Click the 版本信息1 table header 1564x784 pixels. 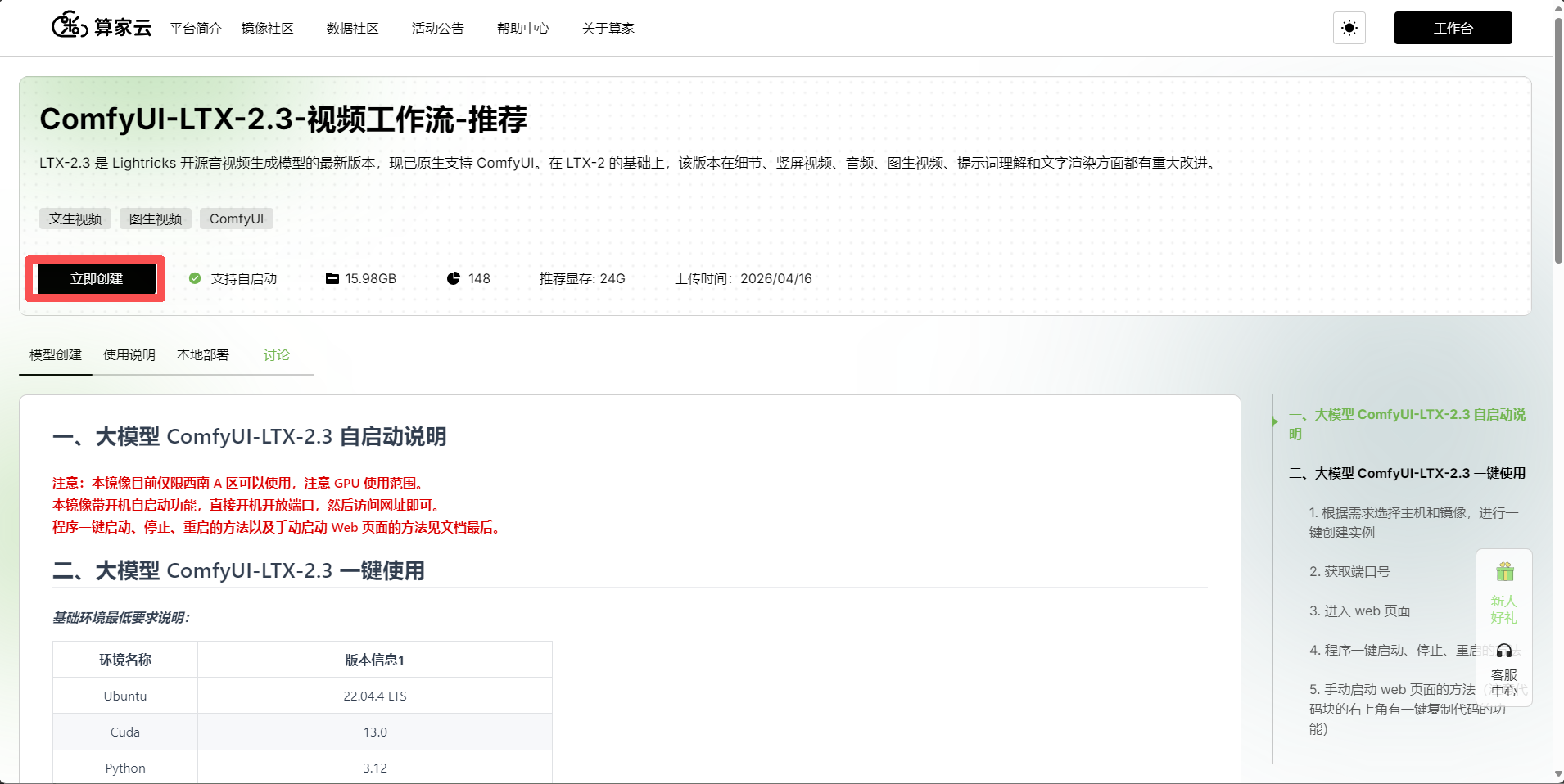[375, 660]
